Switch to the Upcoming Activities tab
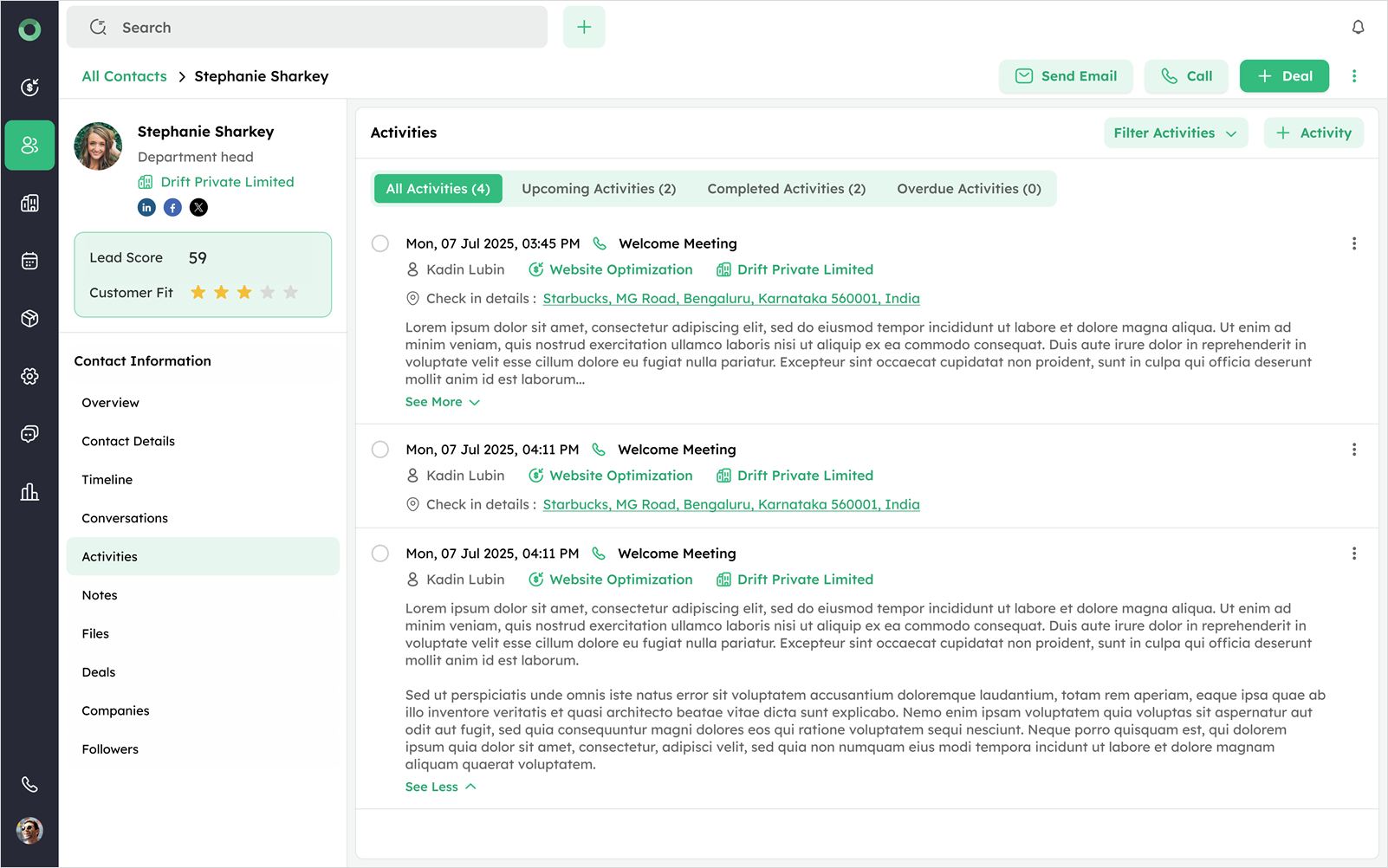Viewport: 1388px width, 868px height. [598, 189]
